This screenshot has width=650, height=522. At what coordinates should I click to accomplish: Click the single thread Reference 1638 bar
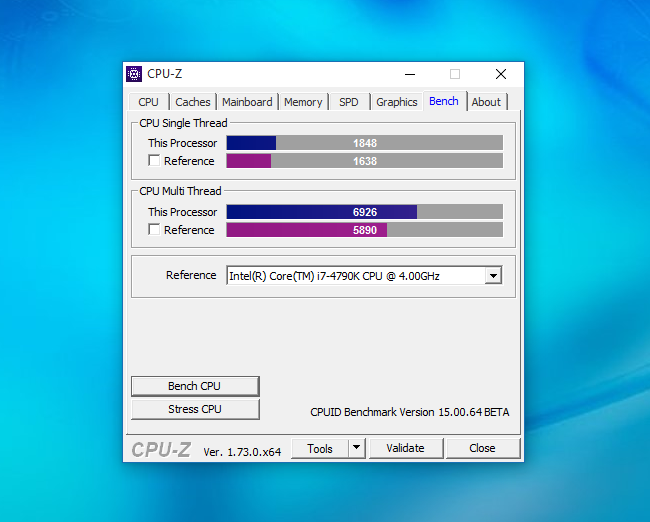tap(365, 161)
